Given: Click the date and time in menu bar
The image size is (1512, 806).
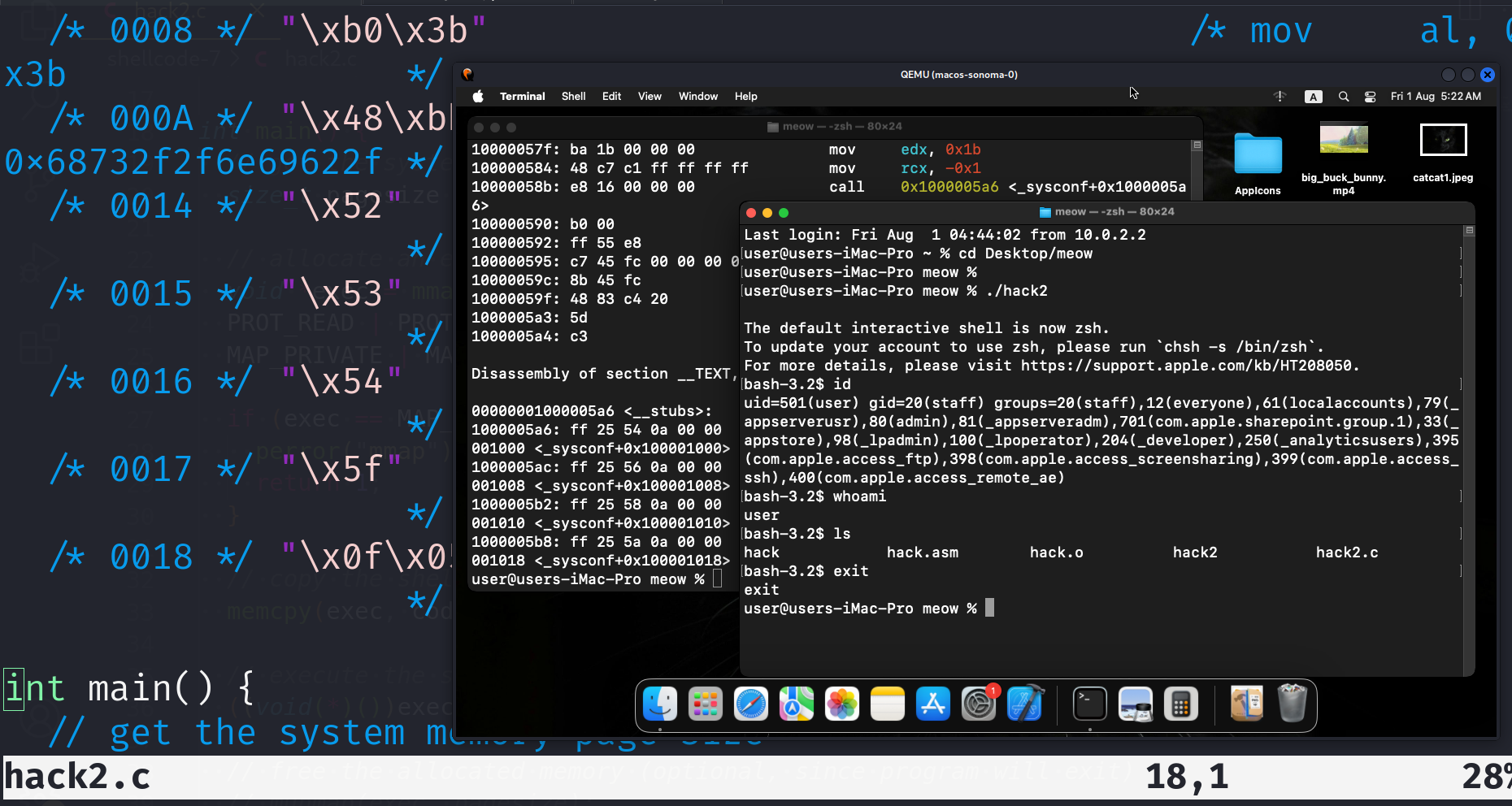Looking at the screenshot, I should (x=1436, y=96).
